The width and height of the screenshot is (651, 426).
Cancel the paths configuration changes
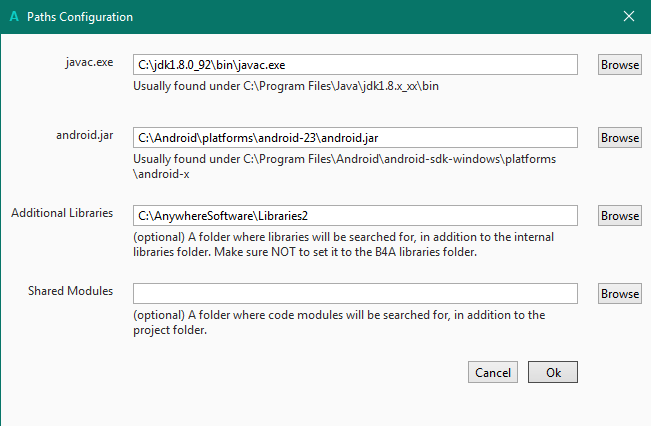point(493,372)
